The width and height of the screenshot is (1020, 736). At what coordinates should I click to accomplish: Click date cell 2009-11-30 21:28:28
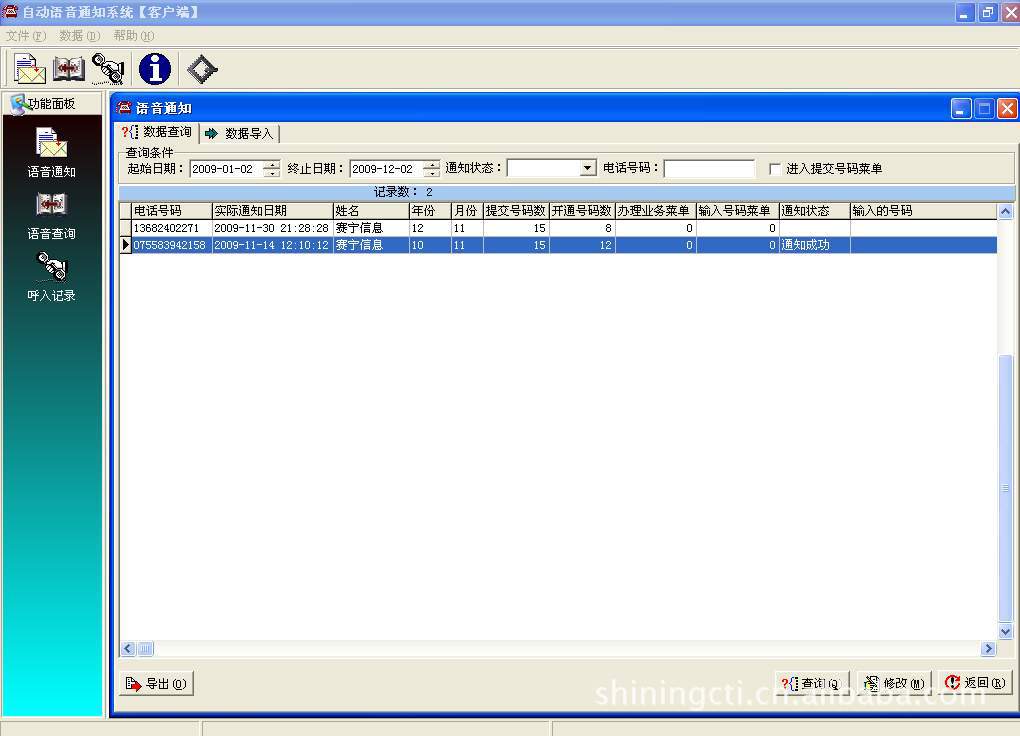point(271,228)
